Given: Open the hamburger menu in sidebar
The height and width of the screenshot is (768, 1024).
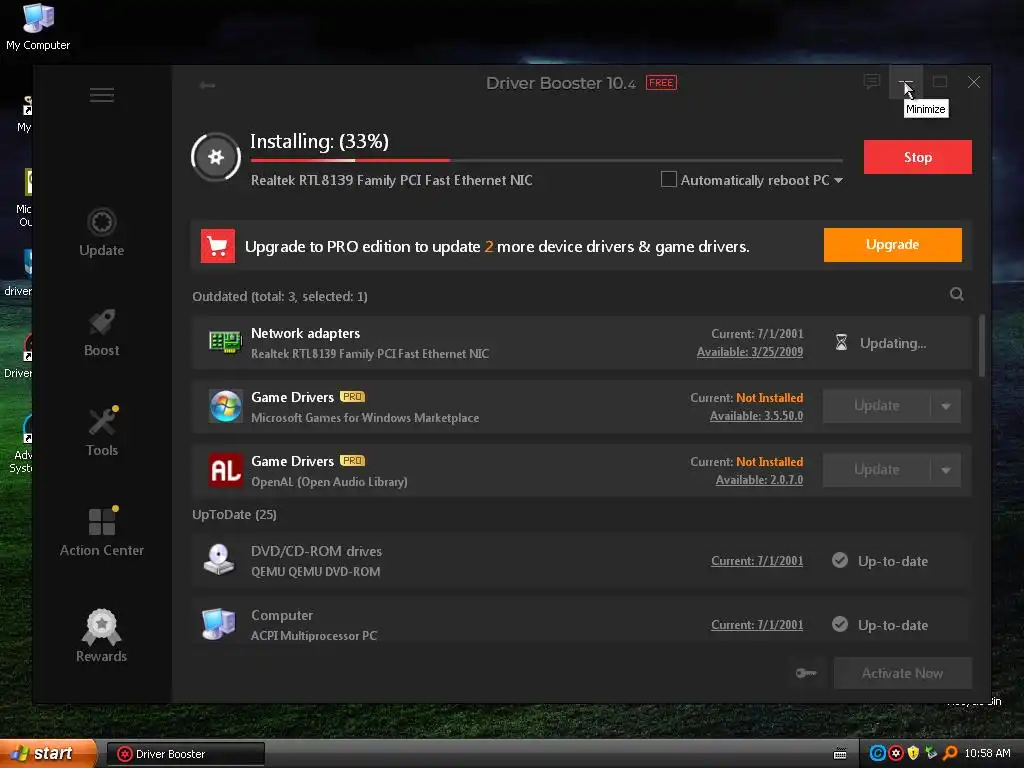Looking at the screenshot, I should coord(102,95).
